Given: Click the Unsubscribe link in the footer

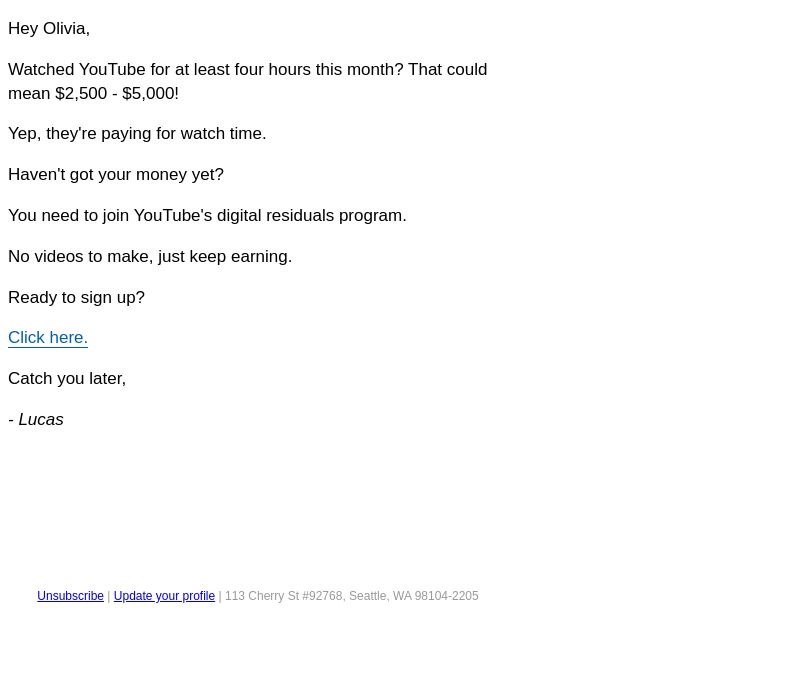Looking at the screenshot, I should pos(70,596).
